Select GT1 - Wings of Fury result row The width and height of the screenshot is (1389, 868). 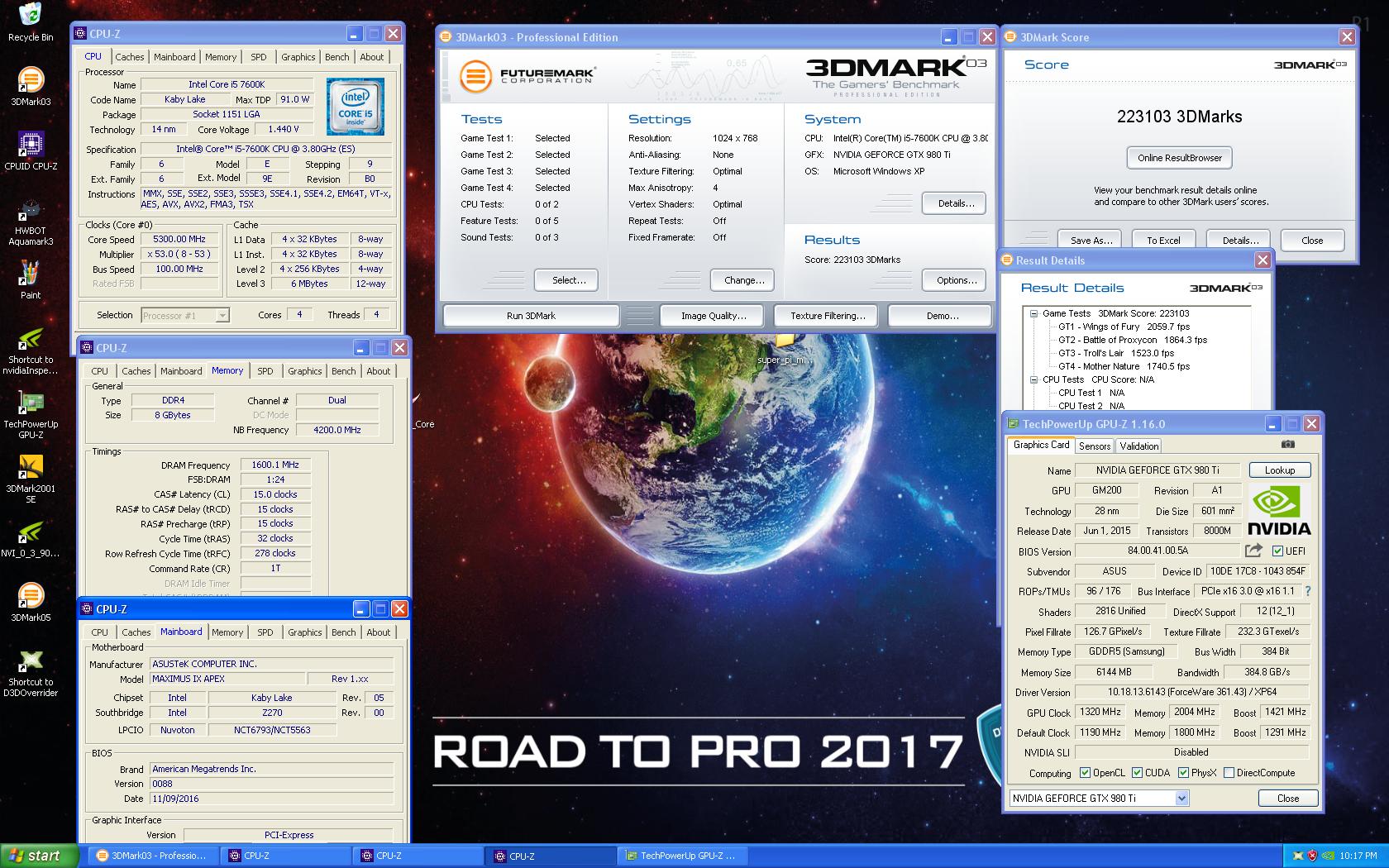[1124, 327]
